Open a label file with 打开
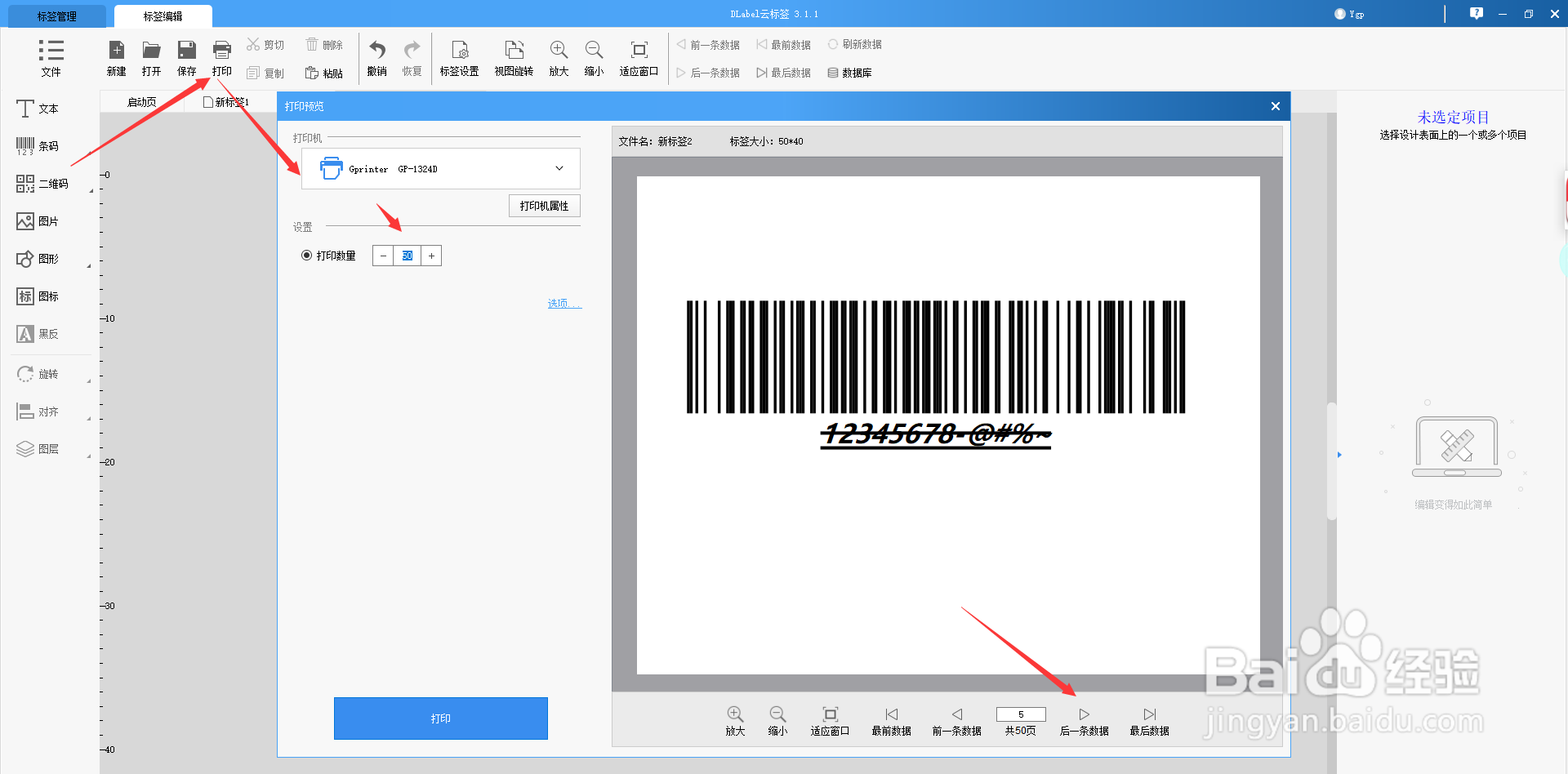This screenshot has height=774, width=1568. click(151, 59)
